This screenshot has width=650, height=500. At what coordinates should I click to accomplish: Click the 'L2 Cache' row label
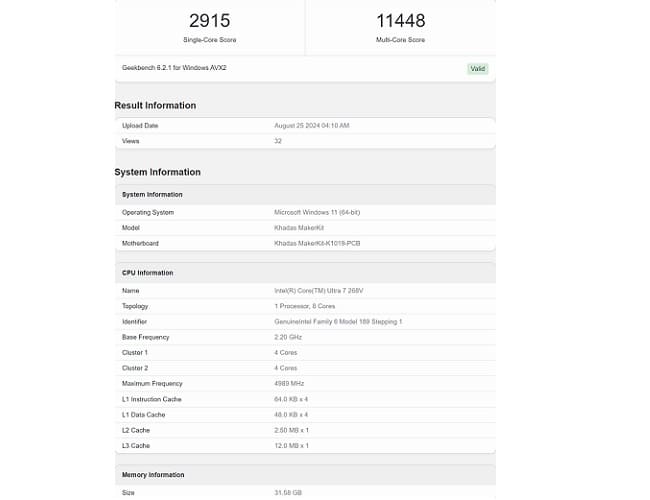click(x=136, y=430)
